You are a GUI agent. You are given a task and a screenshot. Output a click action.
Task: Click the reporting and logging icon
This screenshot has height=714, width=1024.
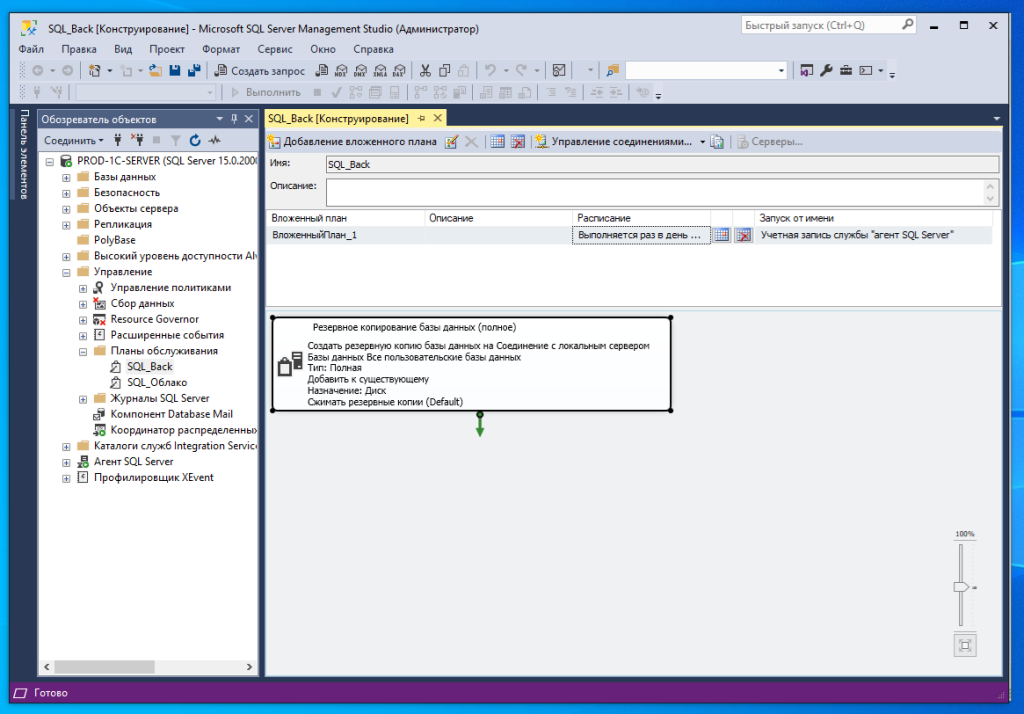pos(717,142)
